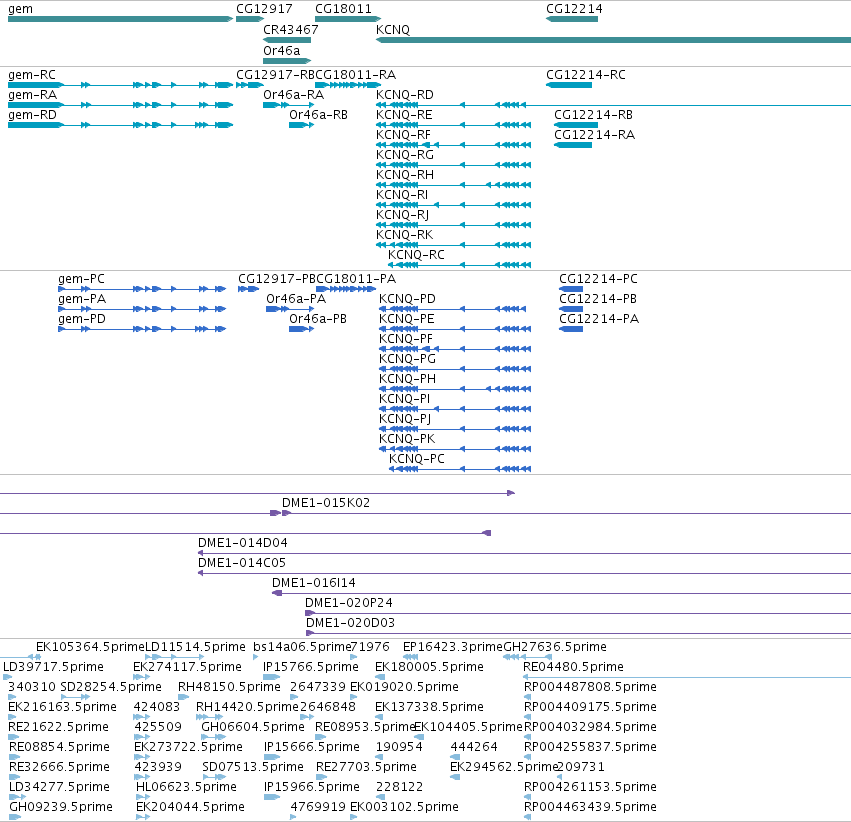Image resolution: width=851 pixels, height=822 pixels.
Task: Click the KCNQ gene label
Action: (x=393, y=29)
